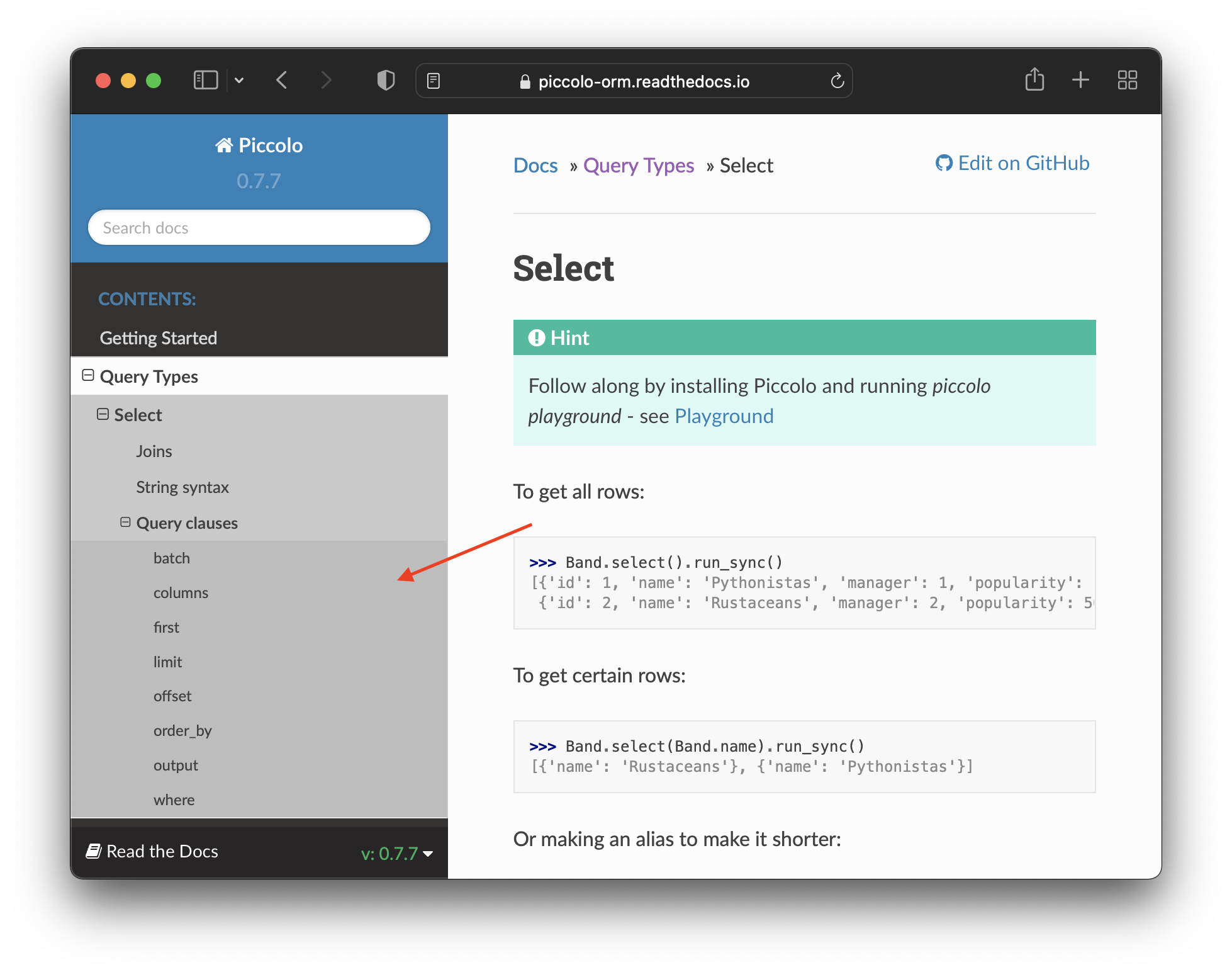This screenshot has height=972, width=1232.
Task: Focus the Search docs field
Action: pos(259,228)
